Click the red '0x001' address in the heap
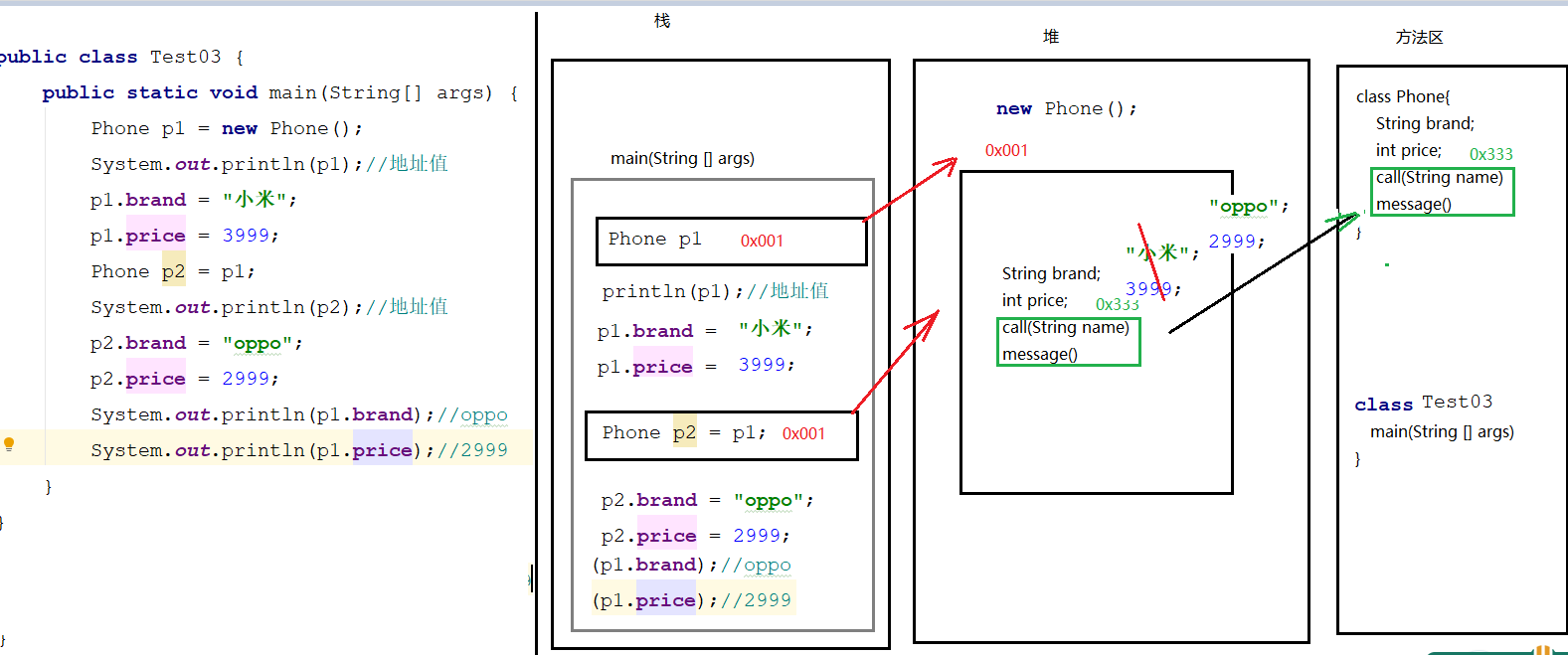The width and height of the screenshot is (1568, 655). (x=1006, y=150)
